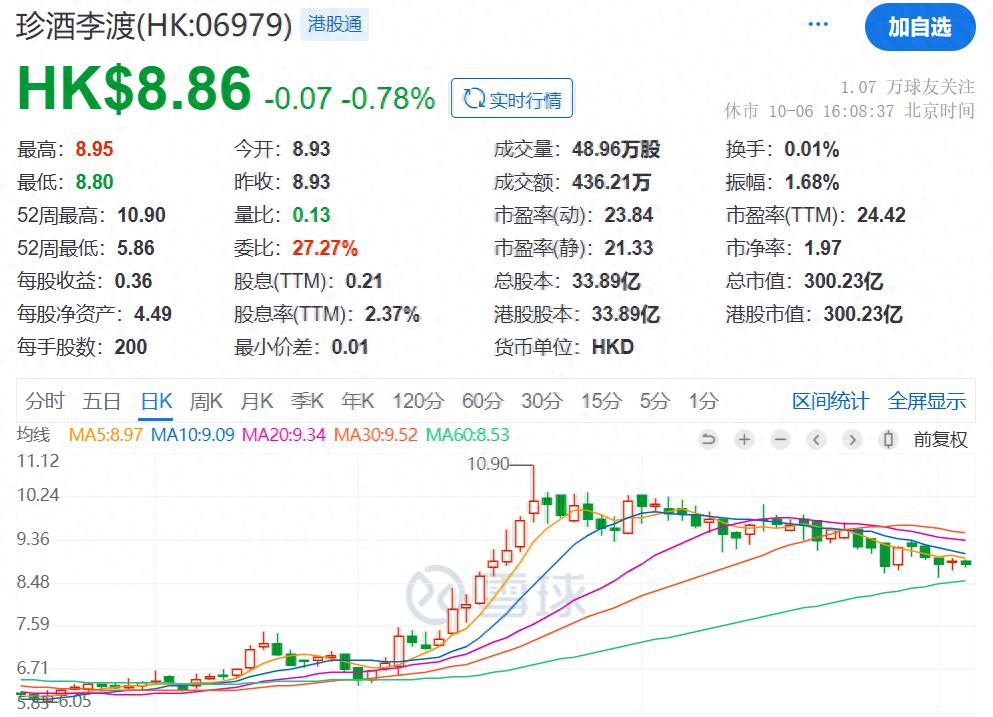The width and height of the screenshot is (993, 717).
Task: Click the refresh icon in 实时行情 button
Action: 471,99
